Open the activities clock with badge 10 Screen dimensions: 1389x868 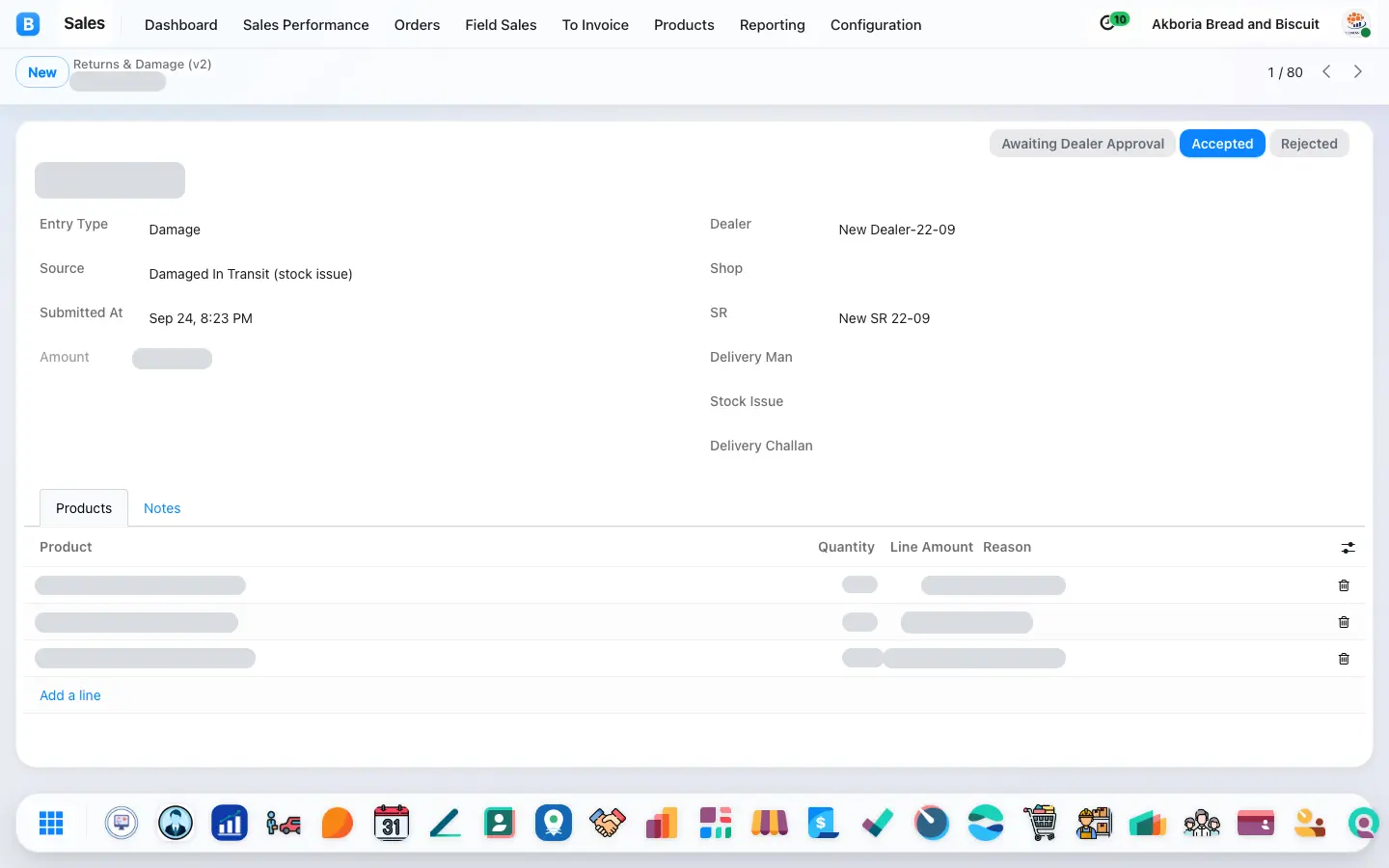1113,22
